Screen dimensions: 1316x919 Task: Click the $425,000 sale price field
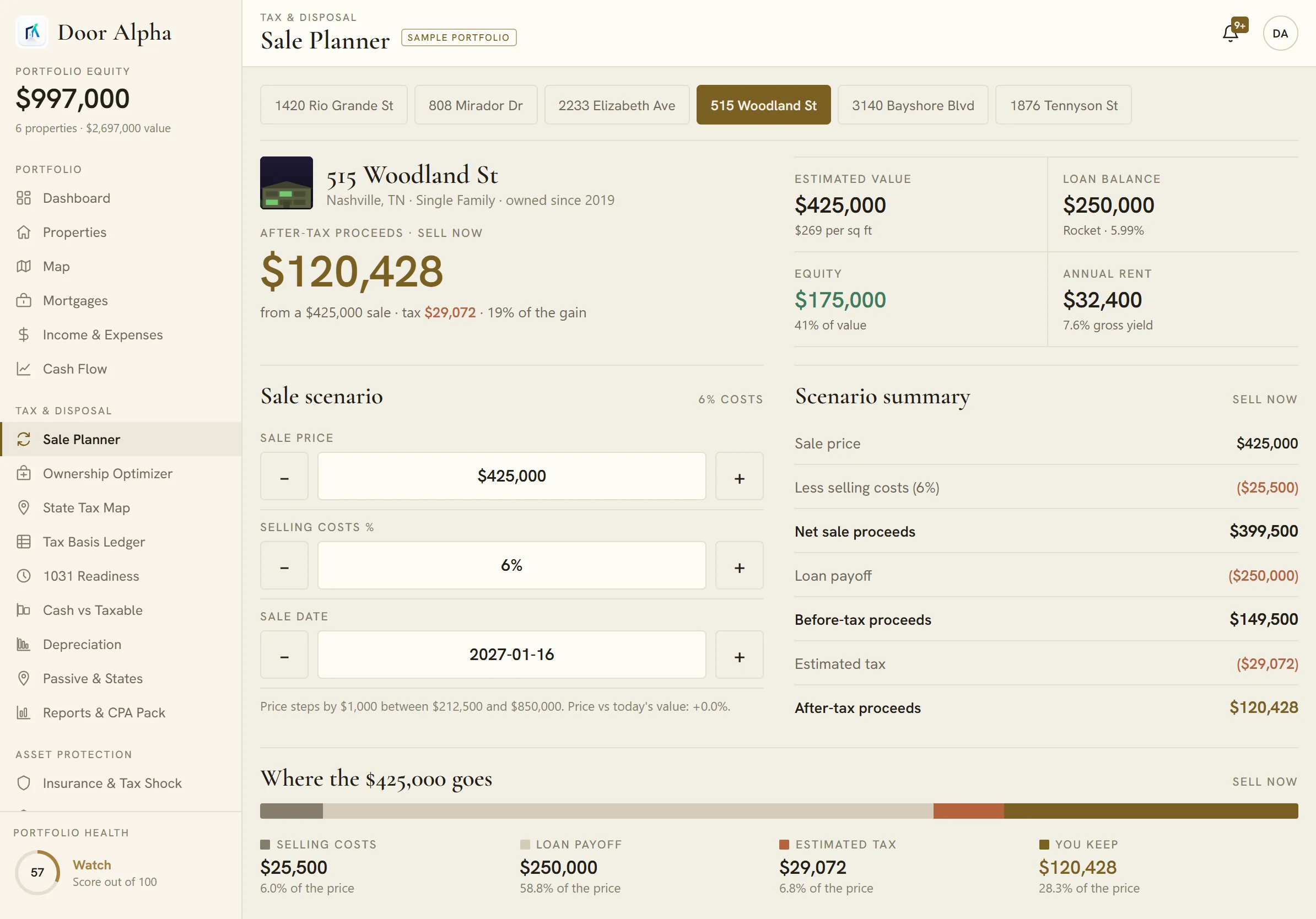click(512, 477)
